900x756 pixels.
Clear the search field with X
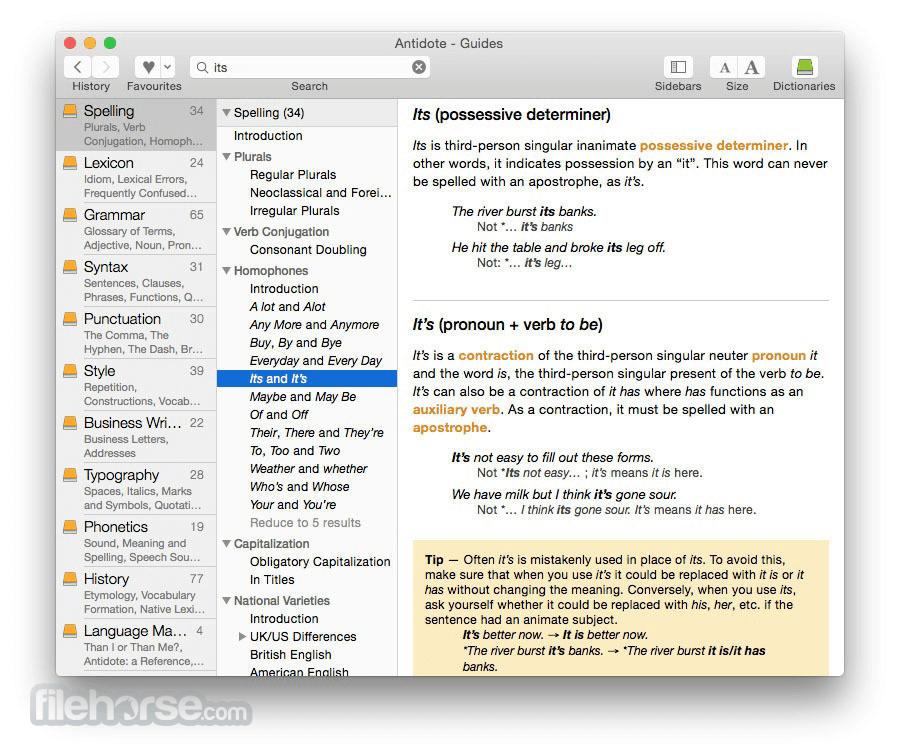tap(419, 67)
